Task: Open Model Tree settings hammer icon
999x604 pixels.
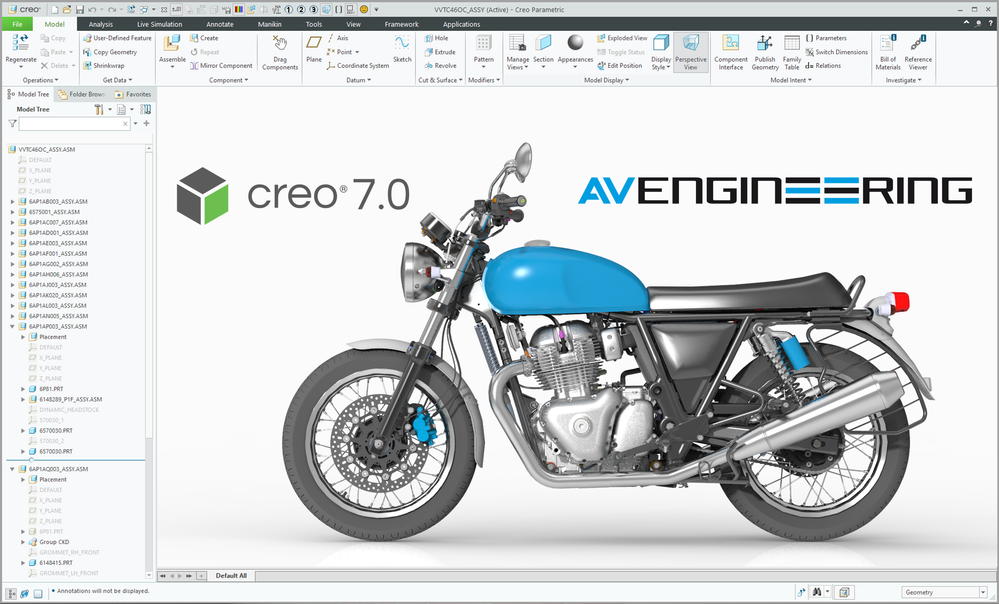Action: 99,110
